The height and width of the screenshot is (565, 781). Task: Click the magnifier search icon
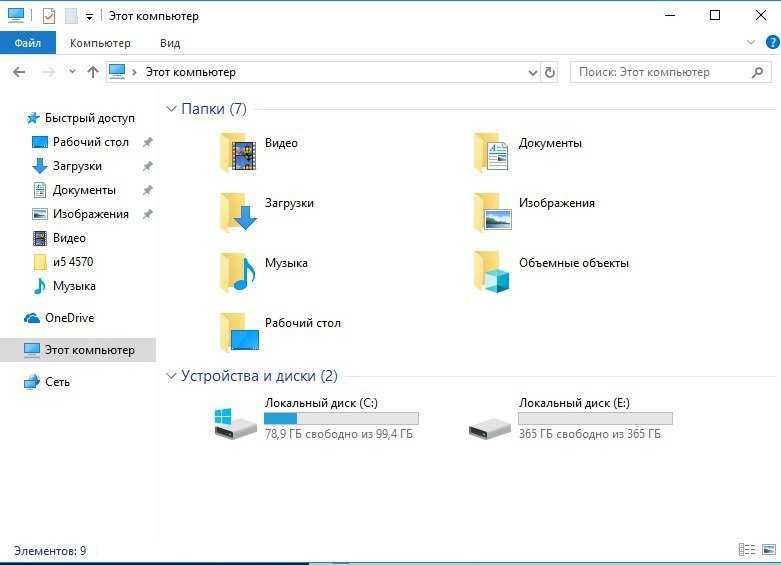point(758,72)
